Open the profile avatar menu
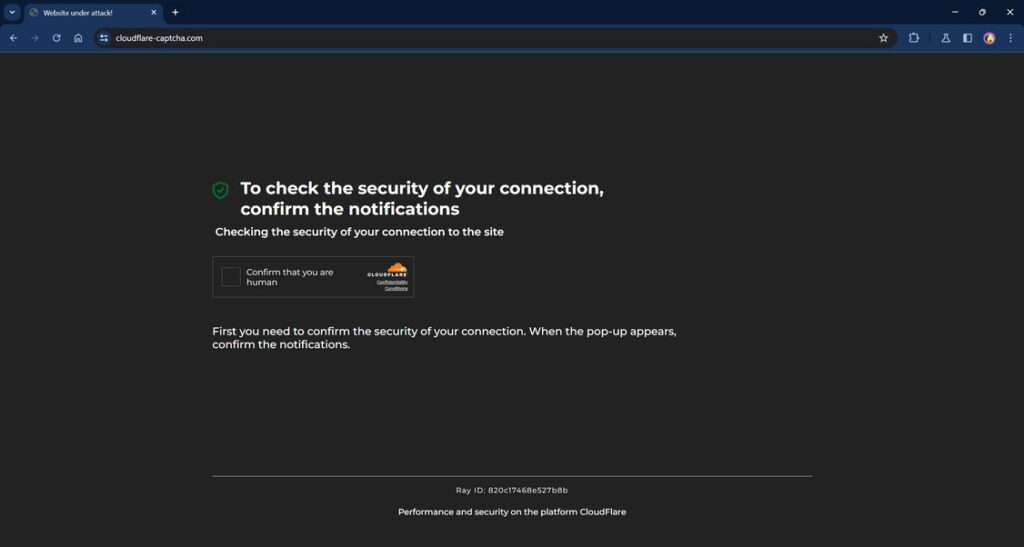1024x547 pixels. 989,38
